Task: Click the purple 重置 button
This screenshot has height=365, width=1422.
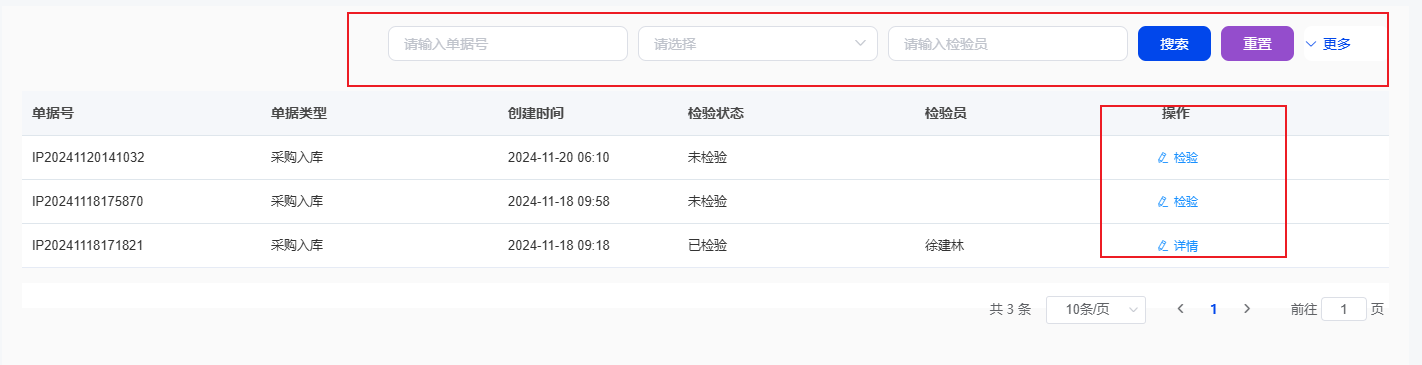Action: point(1257,44)
